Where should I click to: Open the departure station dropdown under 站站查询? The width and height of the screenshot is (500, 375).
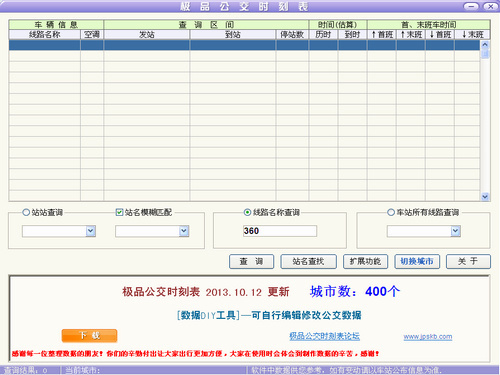click(91, 231)
